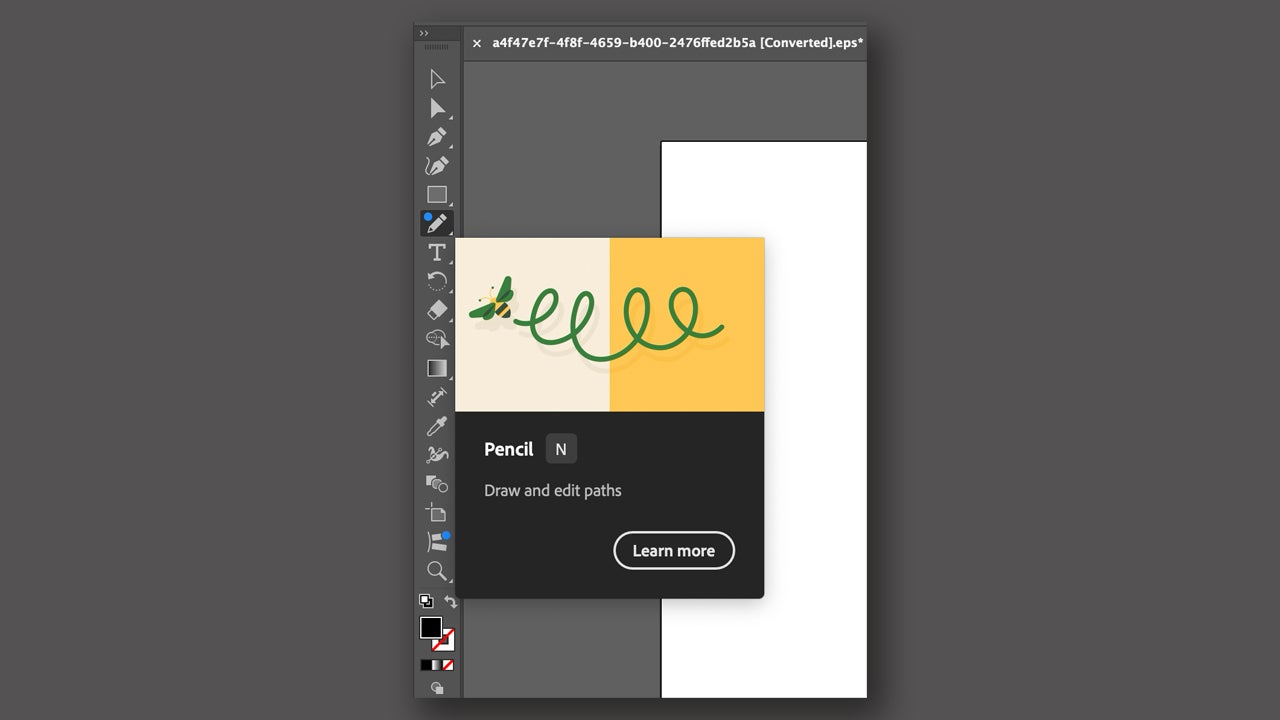This screenshot has height=720, width=1280.
Task: Pick the Rotate tool
Action: (437, 281)
